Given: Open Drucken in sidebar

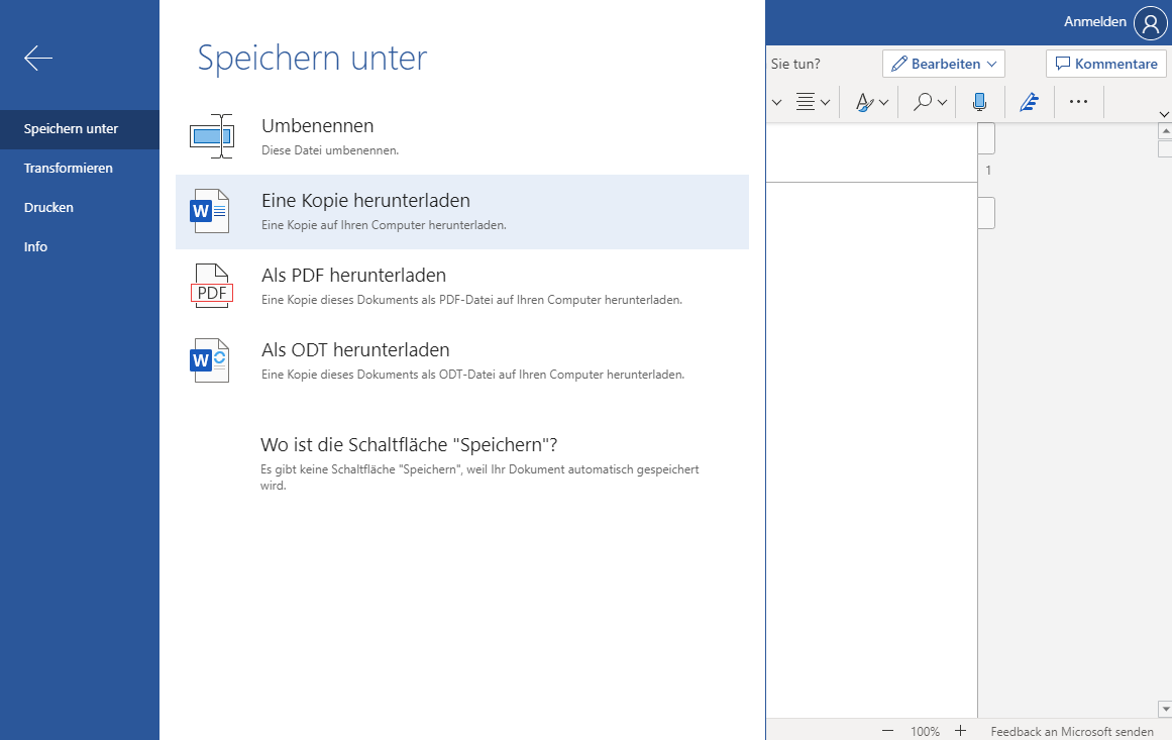Looking at the screenshot, I should (79, 207).
